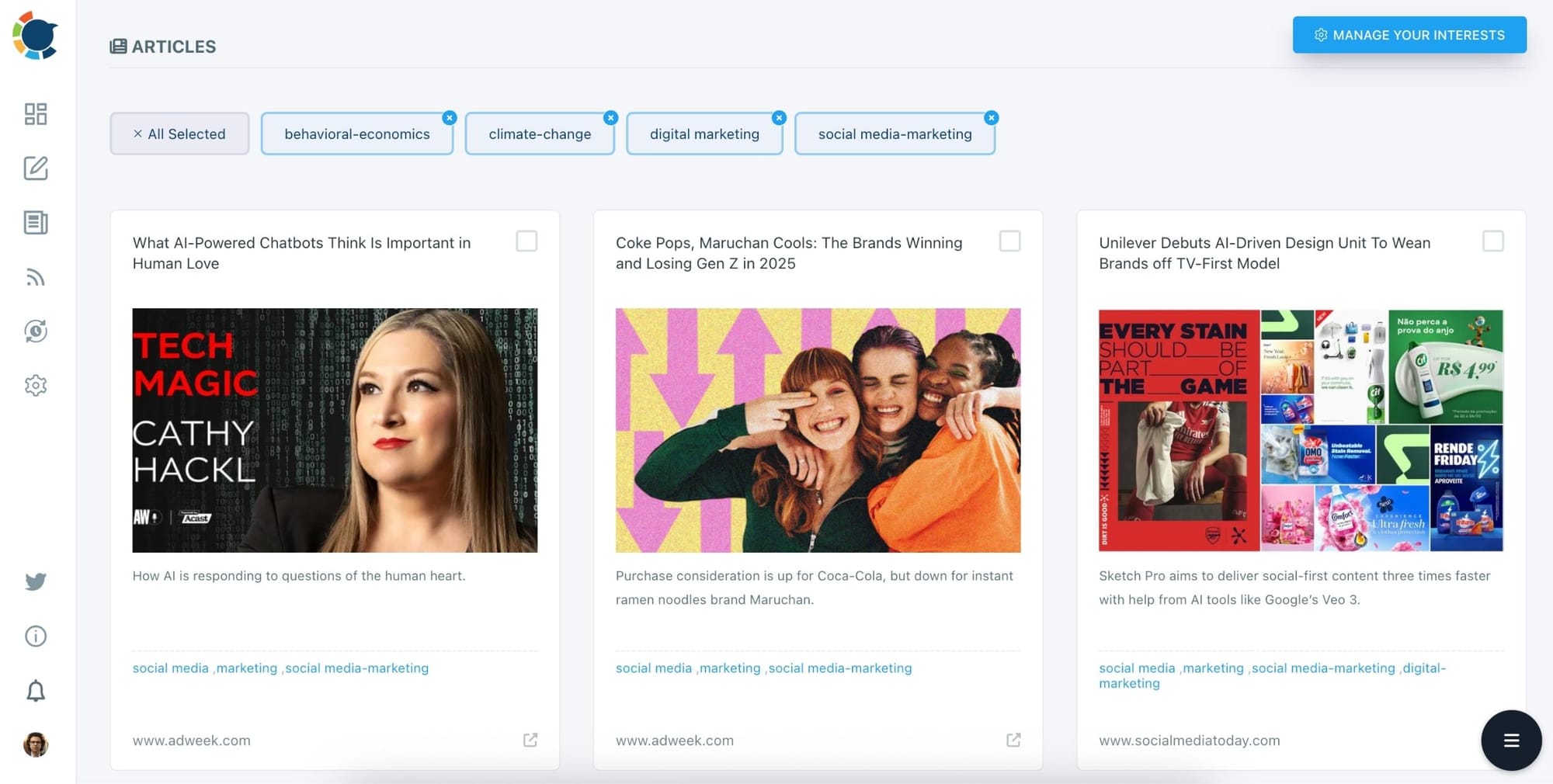This screenshot has height=784, width=1553.
Task: Open the sync history panel
Action: pos(35,331)
